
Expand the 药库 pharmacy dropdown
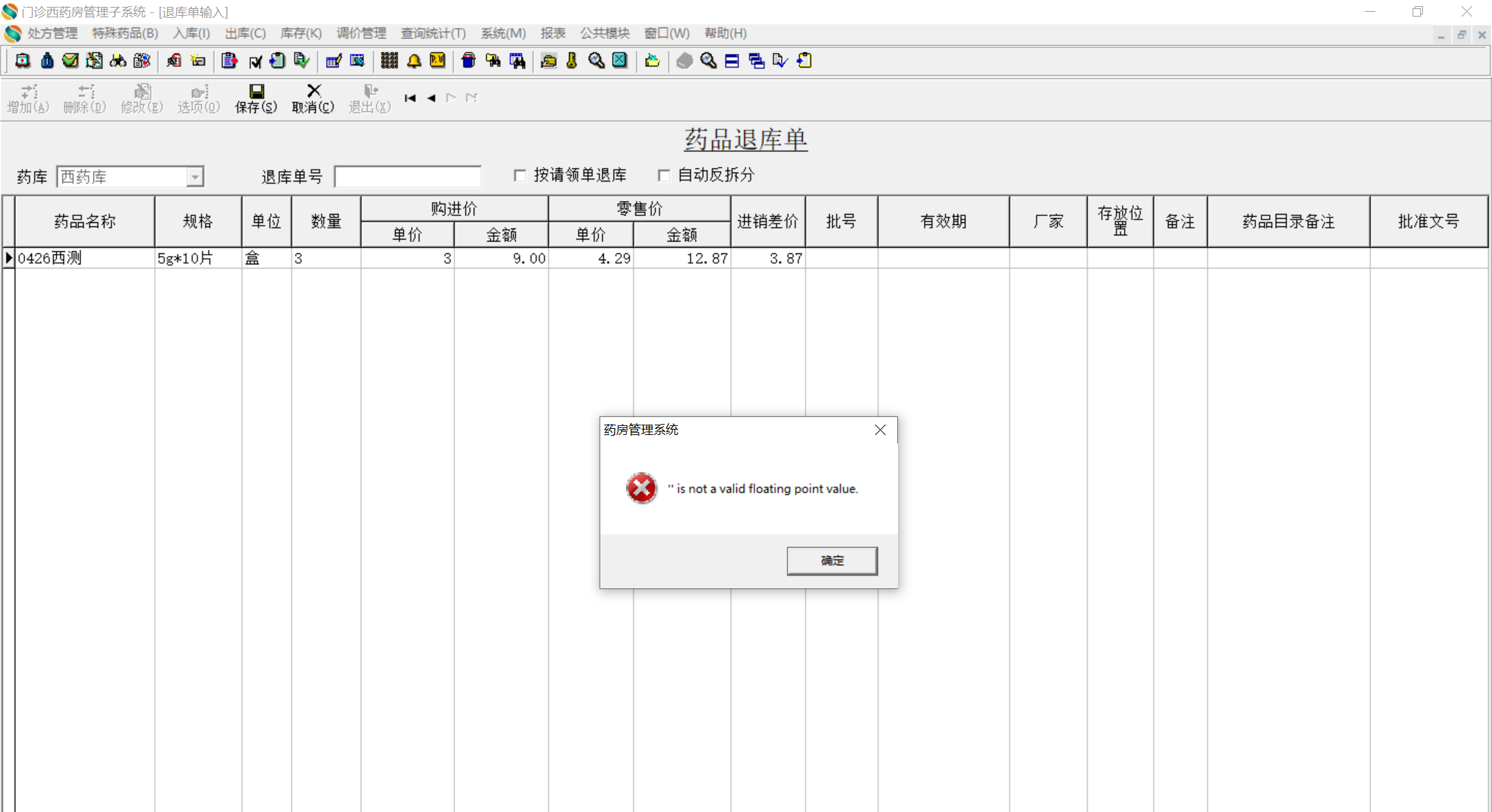(x=195, y=177)
